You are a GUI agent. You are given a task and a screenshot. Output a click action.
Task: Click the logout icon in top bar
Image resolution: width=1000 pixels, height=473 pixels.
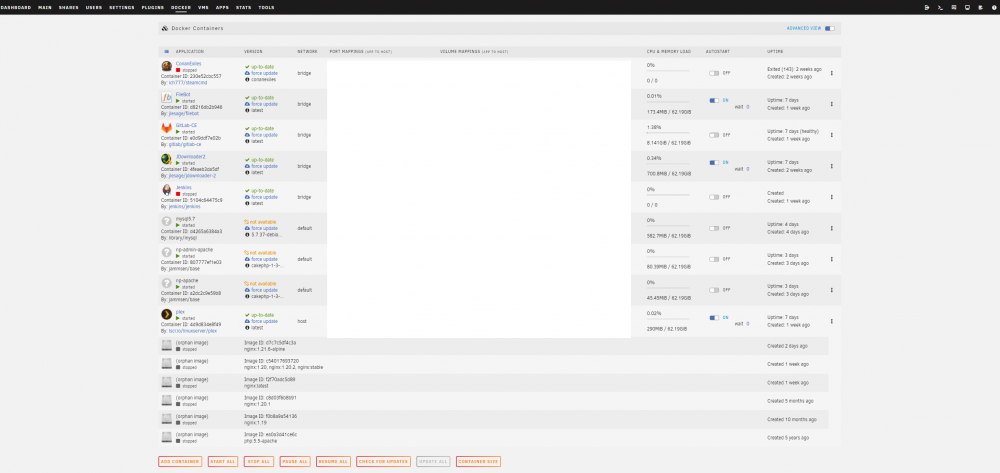[927, 8]
